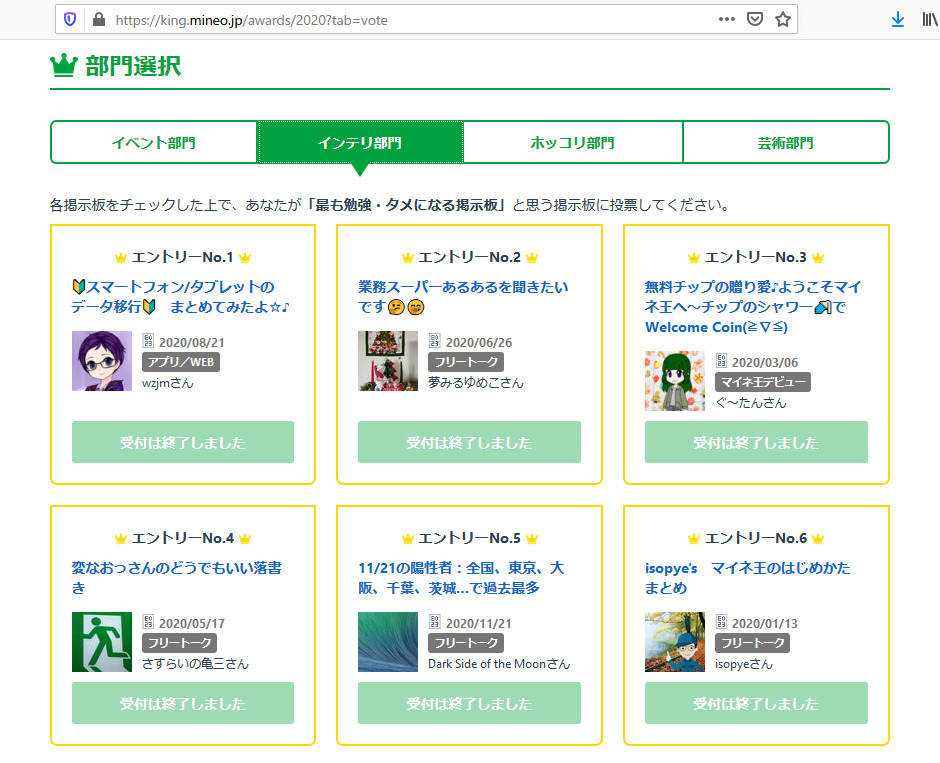Click the padlock site security icon
Screen dimensions: 940x763
click(x=98, y=19)
